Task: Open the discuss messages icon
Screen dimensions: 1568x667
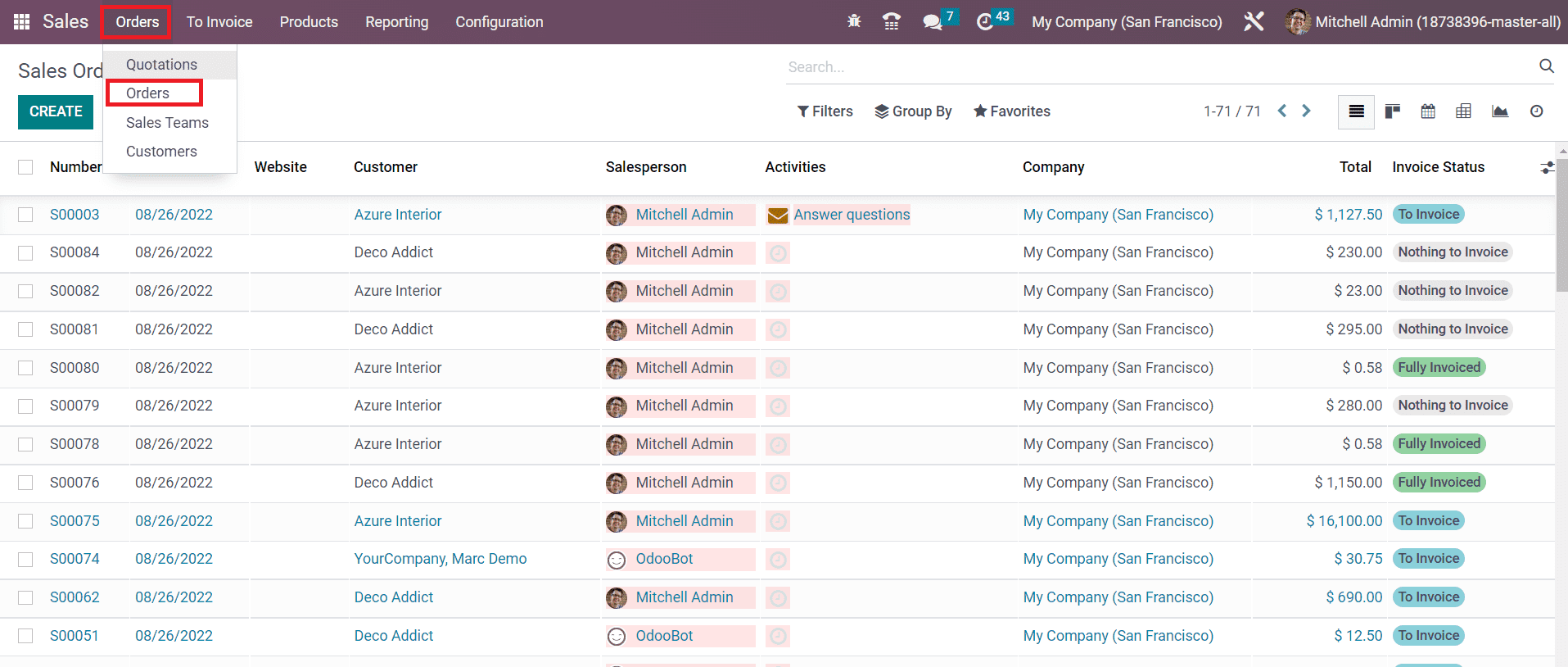Action: pos(932,22)
